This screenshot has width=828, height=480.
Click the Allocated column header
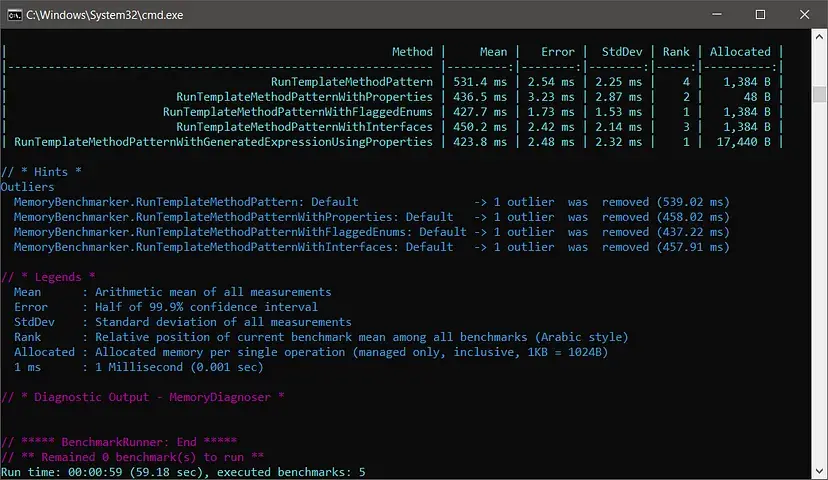[740, 52]
